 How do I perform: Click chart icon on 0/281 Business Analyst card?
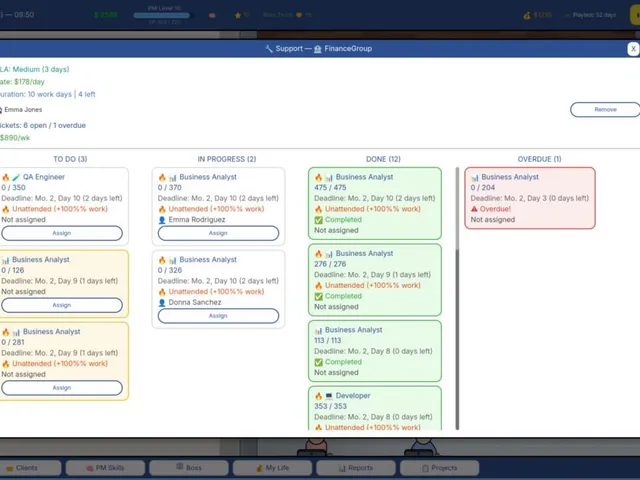(x=16, y=332)
